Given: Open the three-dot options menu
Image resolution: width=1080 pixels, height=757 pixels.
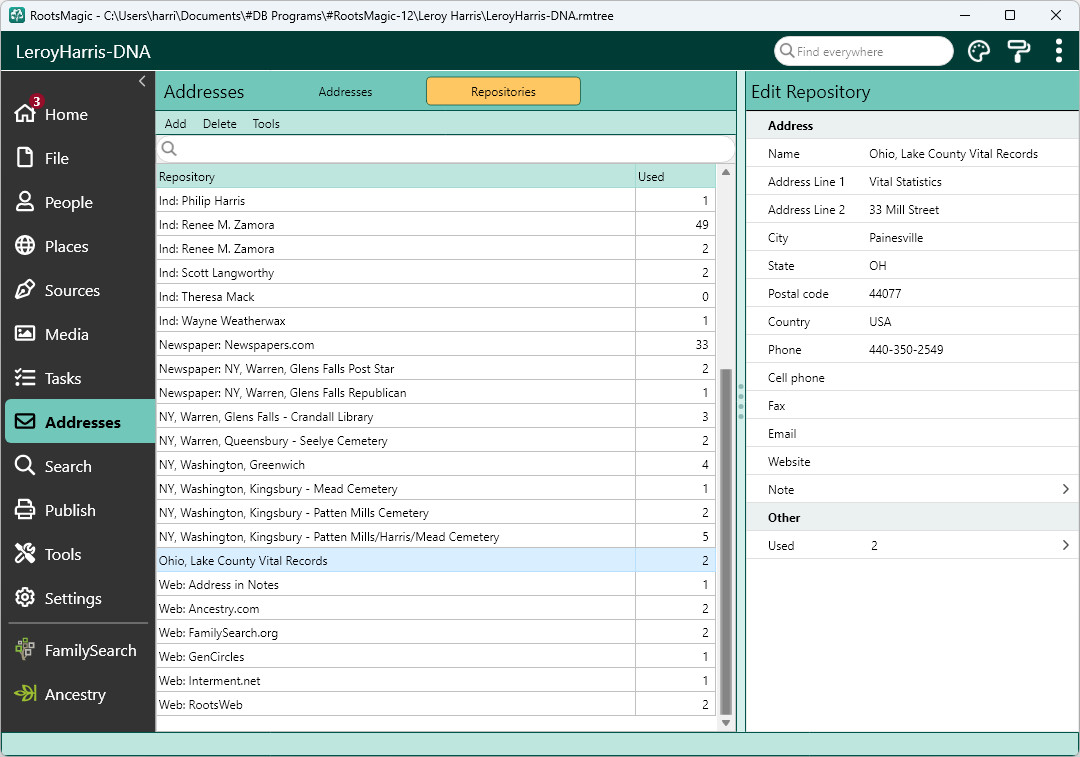Looking at the screenshot, I should coord(1059,52).
